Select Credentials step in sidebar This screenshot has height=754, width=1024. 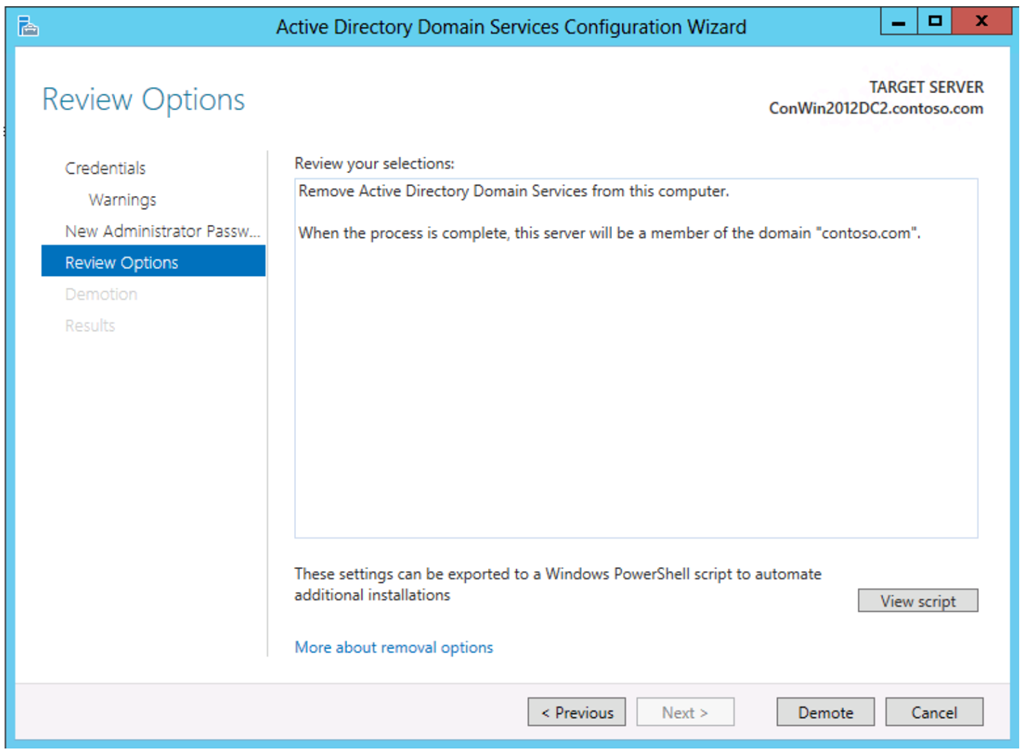click(105, 168)
